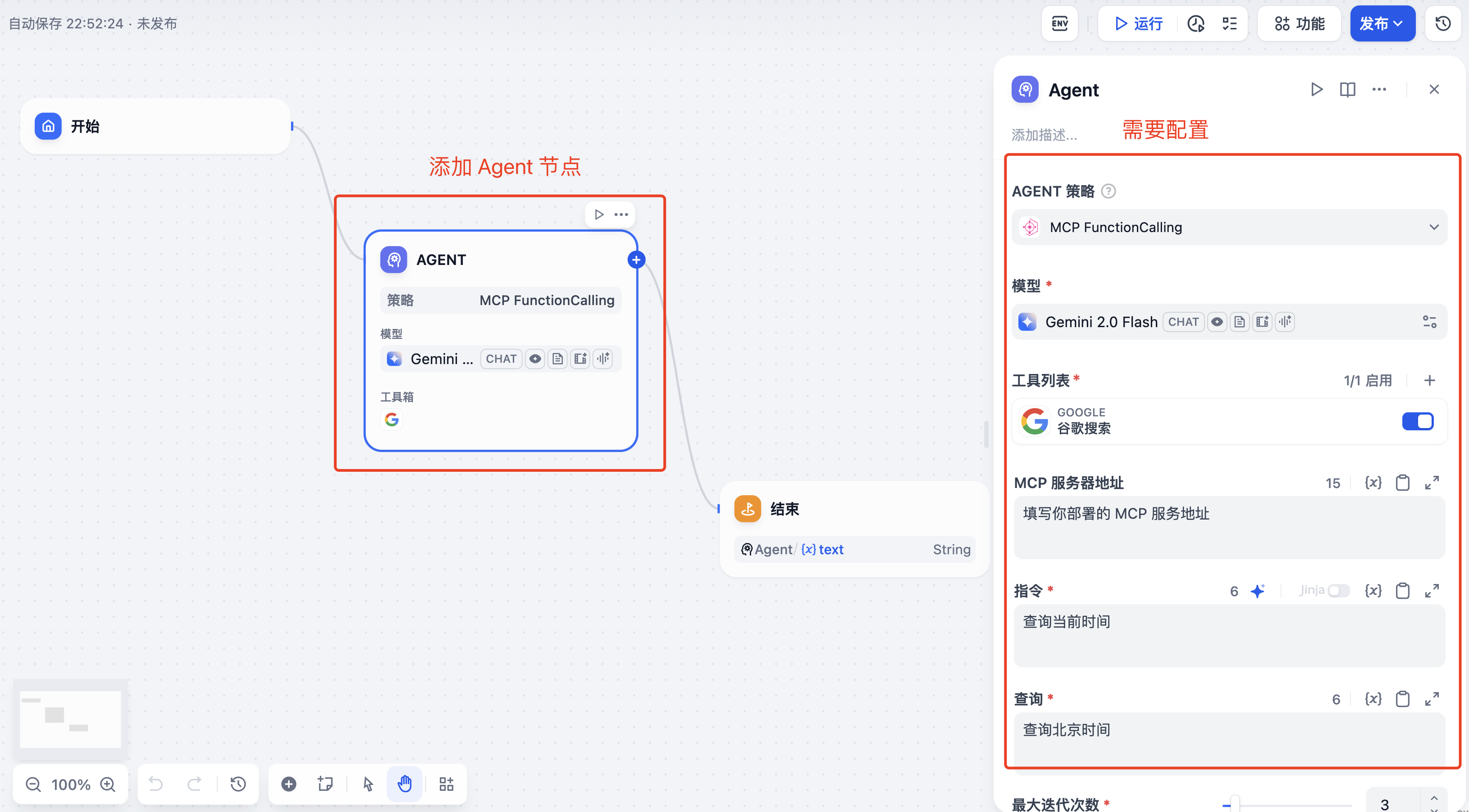Click the MCP server address input field
Screen dimensions: 1469x812
1229,527
